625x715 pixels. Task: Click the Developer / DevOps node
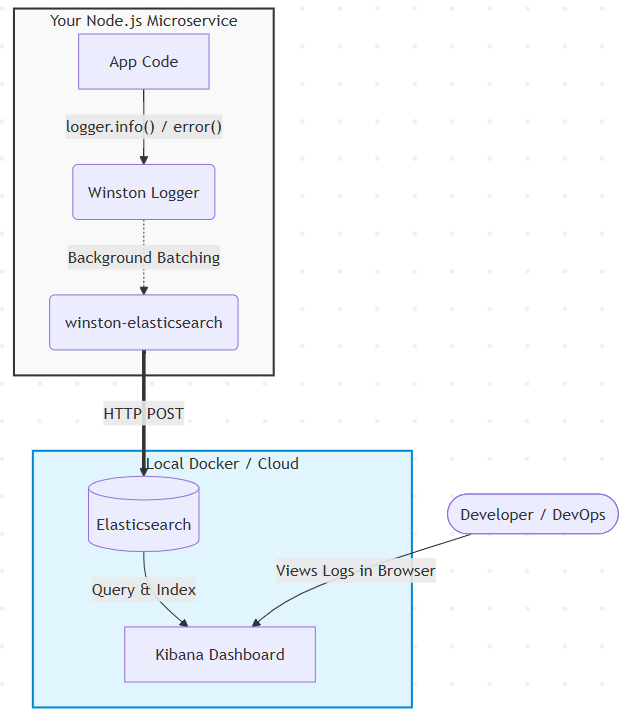click(532, 514)
